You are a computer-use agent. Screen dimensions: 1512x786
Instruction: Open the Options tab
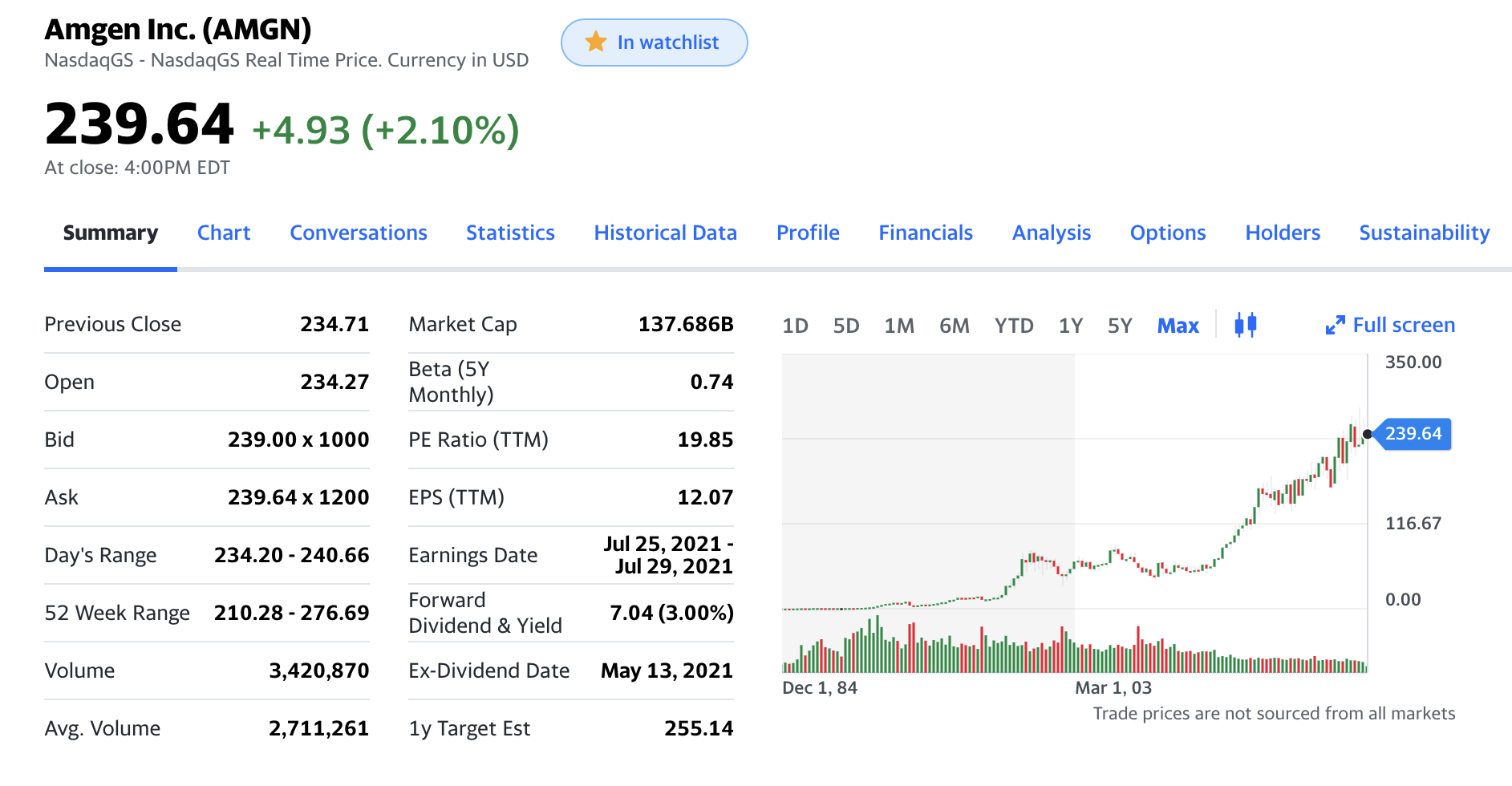pos(1168,233)
